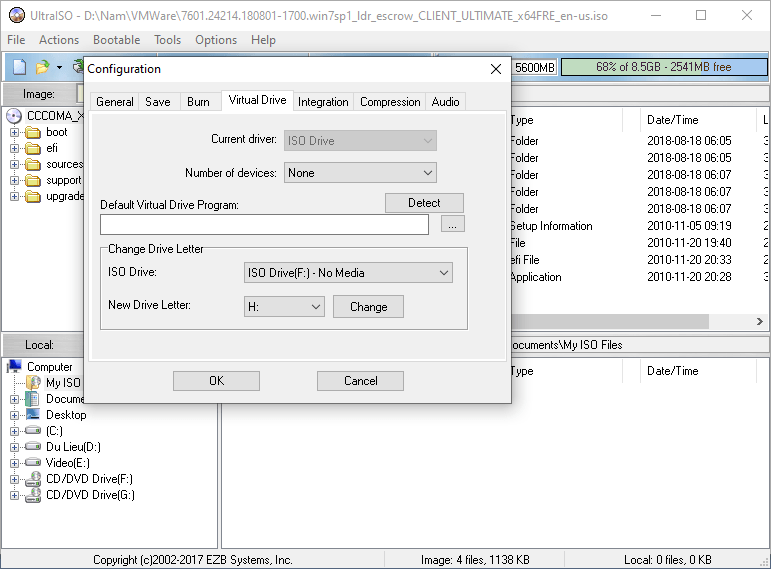Switch to the Integration tab
Screen dimensions: 771x569
[x=323, y=102]
